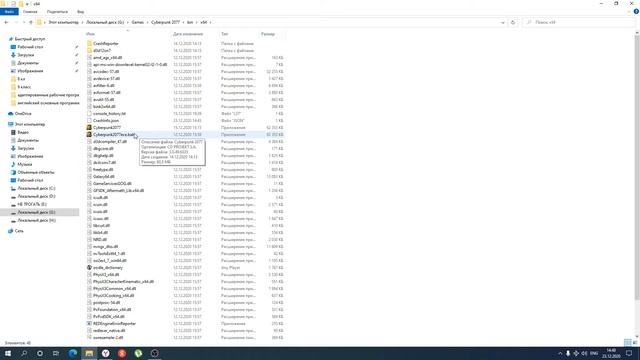Click the Cyberpunk 2077 breadcrumb segment
The height and width of the screenshot is (360, 640).
(165, 22)
